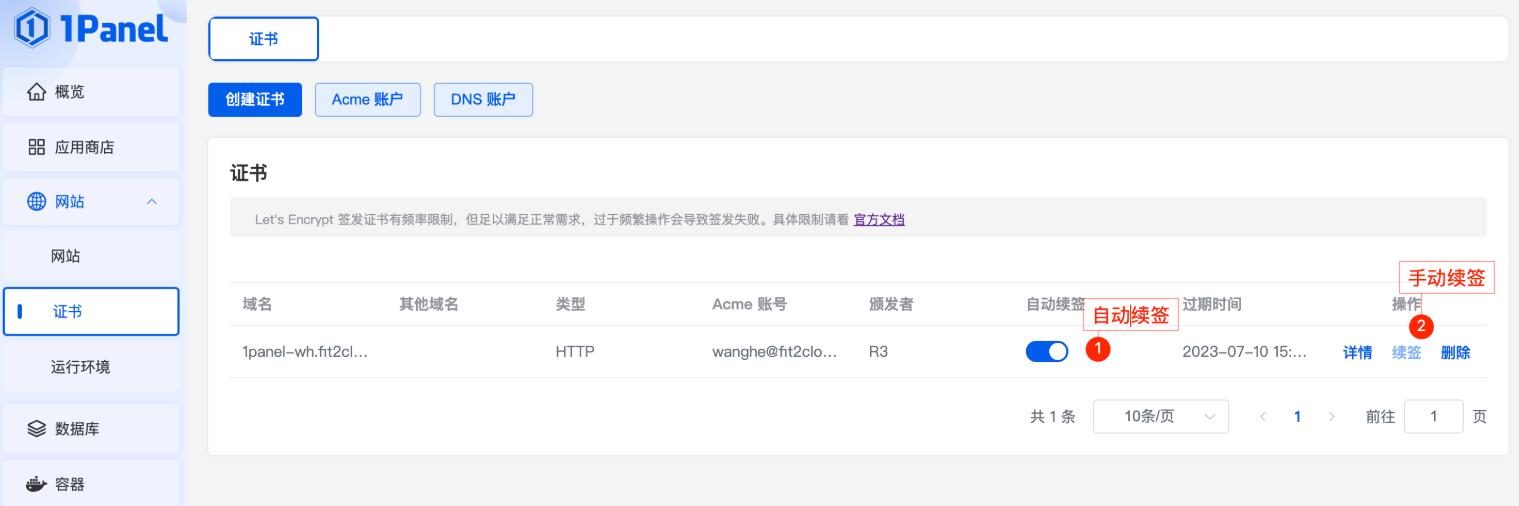Image resolution: width=1519 pixels, height=506 pixels.
Task: Open the 10条/页 page size dropdown
Action: [1160, 417]
